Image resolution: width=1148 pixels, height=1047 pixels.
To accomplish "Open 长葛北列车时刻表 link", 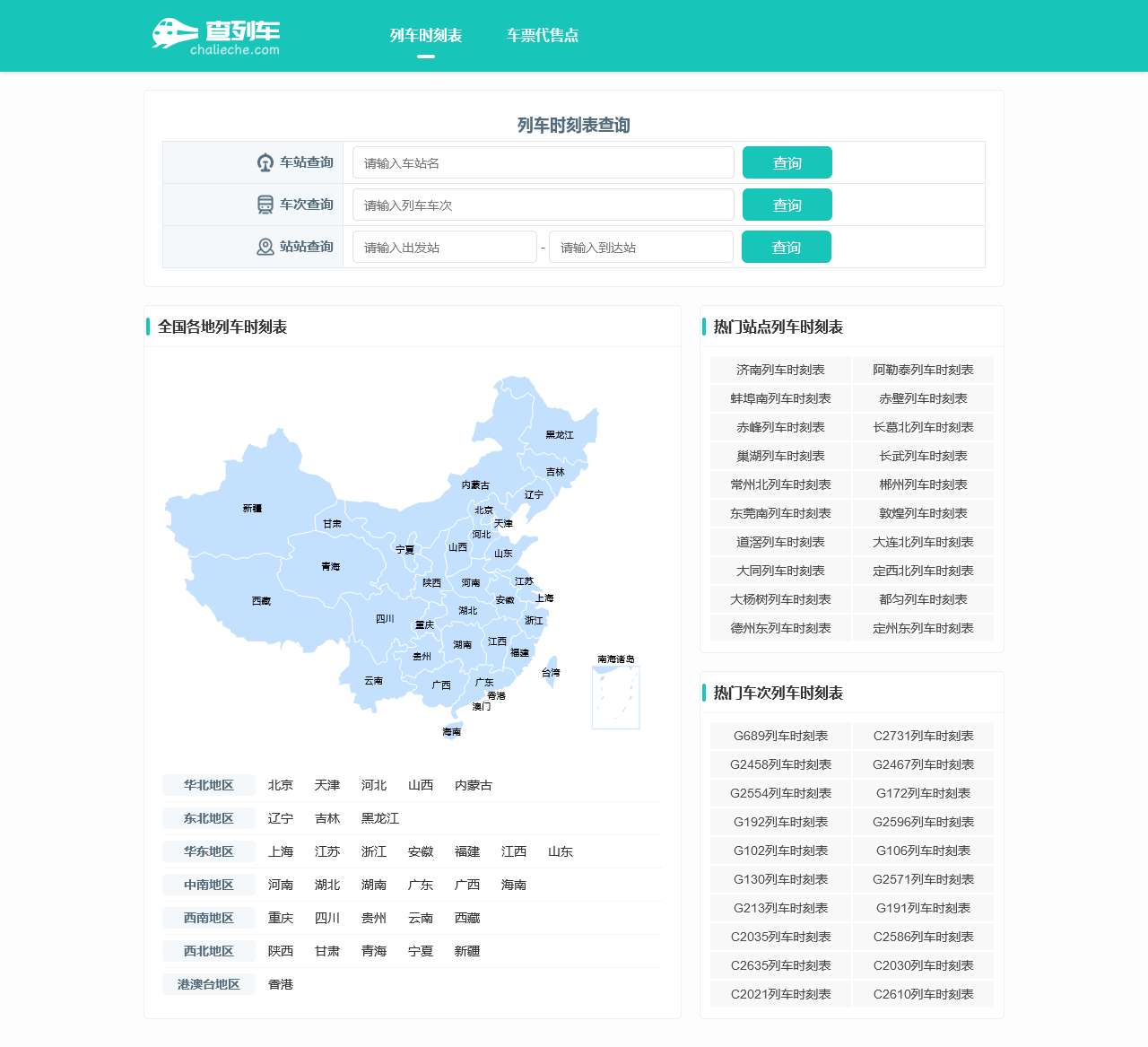I will pos(923,427).
